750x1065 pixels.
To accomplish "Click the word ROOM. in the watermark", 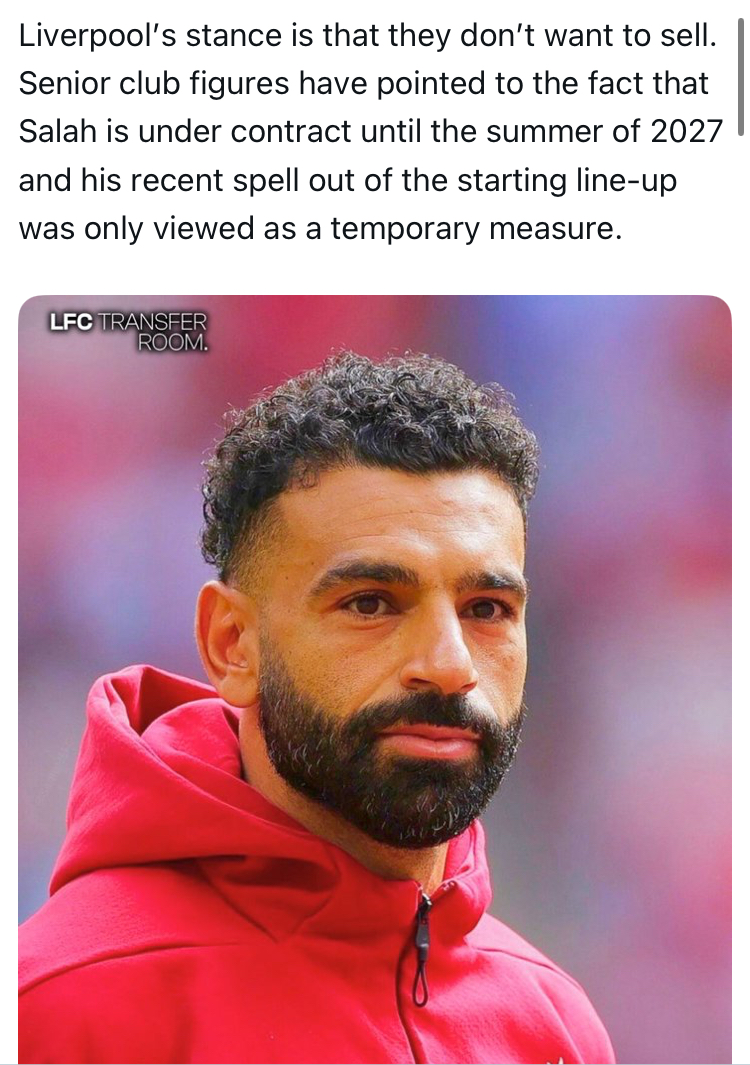I will point(173,342).
